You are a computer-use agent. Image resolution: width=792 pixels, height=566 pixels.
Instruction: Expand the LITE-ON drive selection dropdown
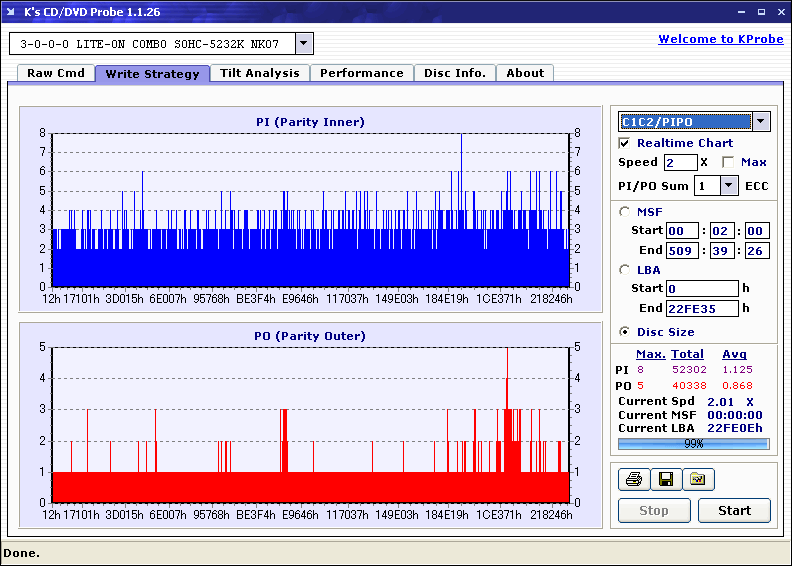click(305, 44)
